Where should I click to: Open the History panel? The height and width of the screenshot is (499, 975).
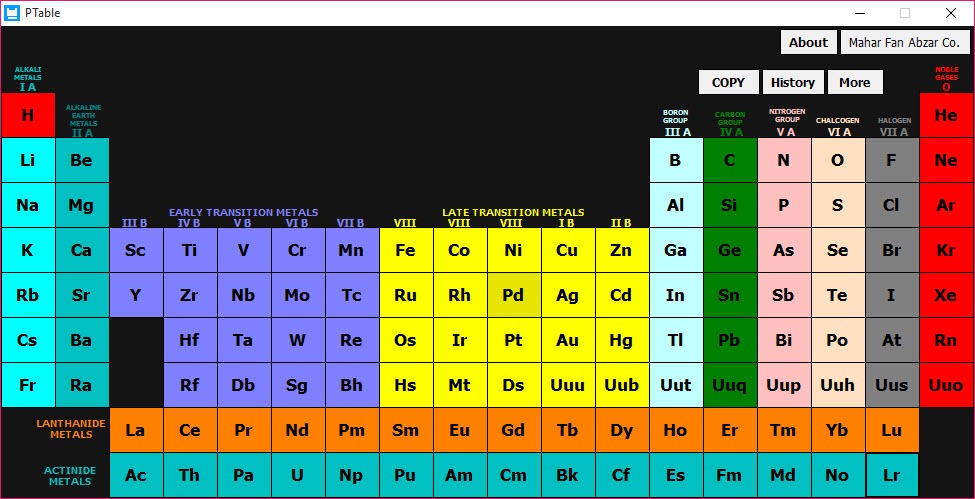(793, 82)
